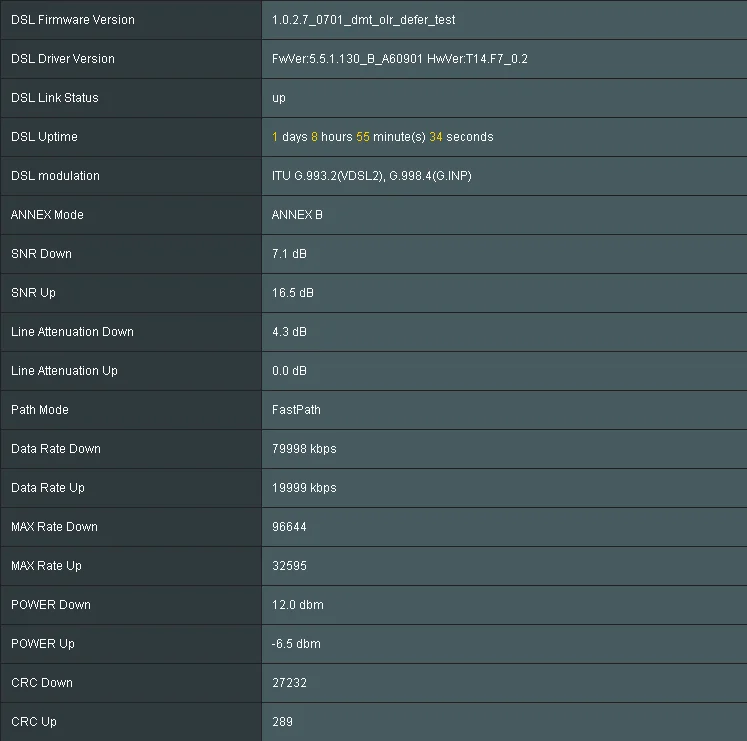The height and width of the screenshot is (741, 747).
Task: Select the MAX Rate Up label
Action: (46, 567)
